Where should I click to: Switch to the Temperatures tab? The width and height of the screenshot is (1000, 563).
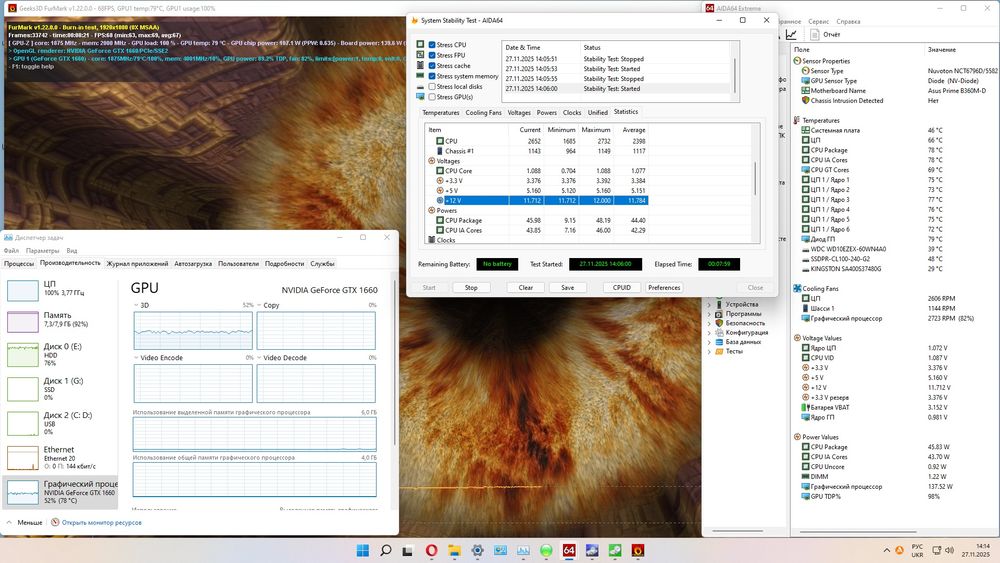[x=441, y=112]
